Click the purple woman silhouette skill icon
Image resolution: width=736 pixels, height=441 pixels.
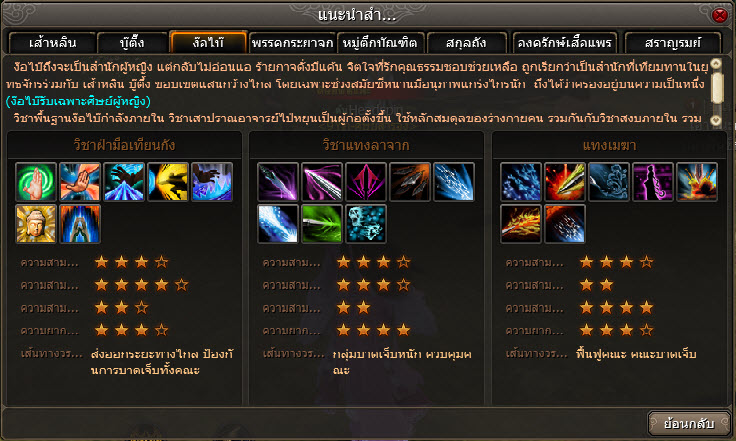(653, 182)
